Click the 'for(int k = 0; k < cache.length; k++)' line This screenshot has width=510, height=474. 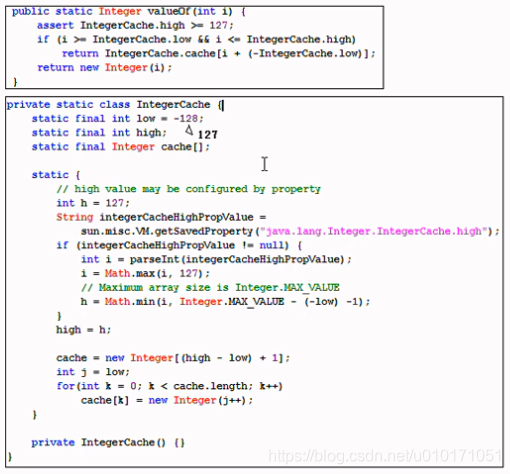click(x=170, y=386)
